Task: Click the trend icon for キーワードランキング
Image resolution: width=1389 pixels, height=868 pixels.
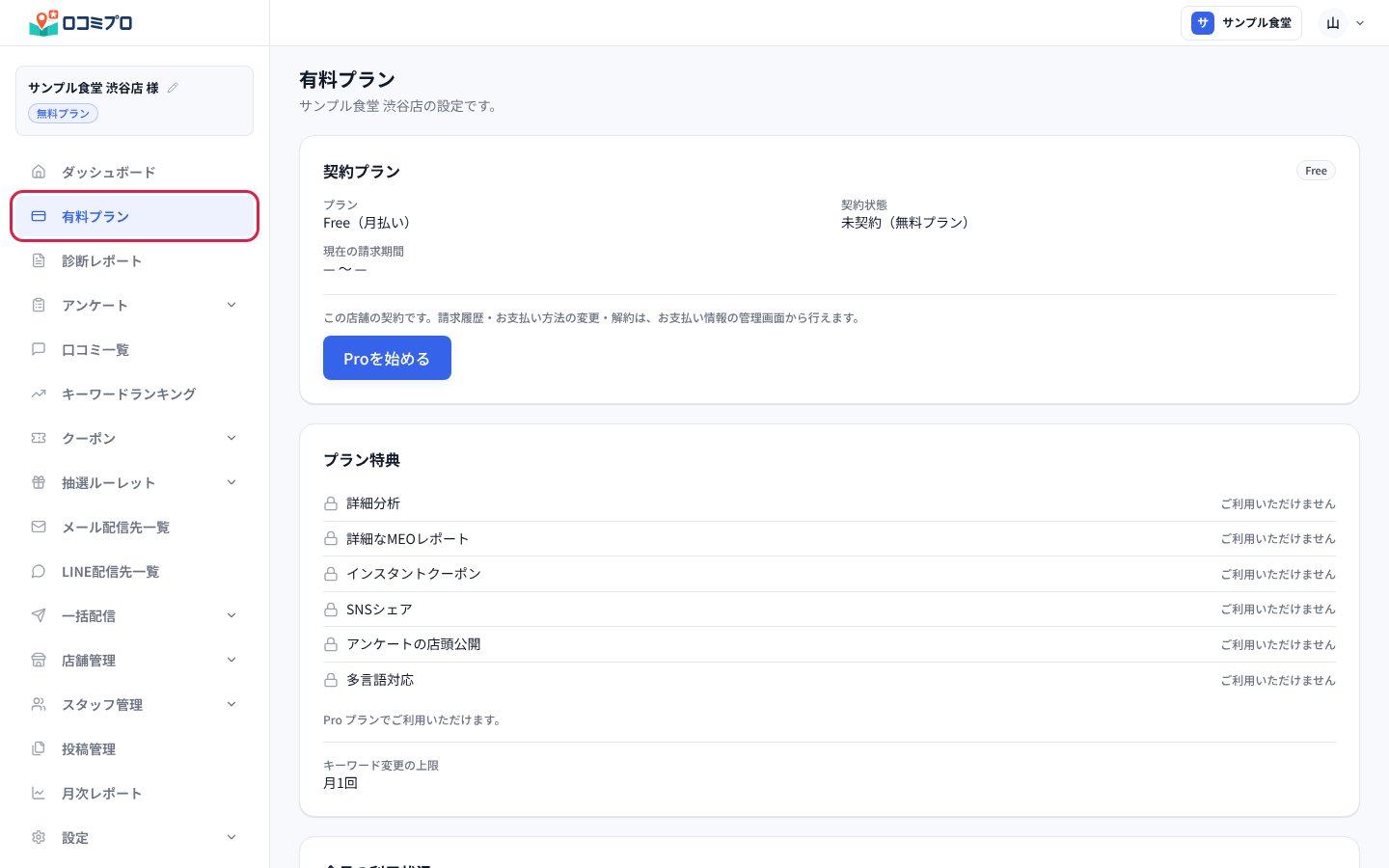Action: tap(39, 393)
